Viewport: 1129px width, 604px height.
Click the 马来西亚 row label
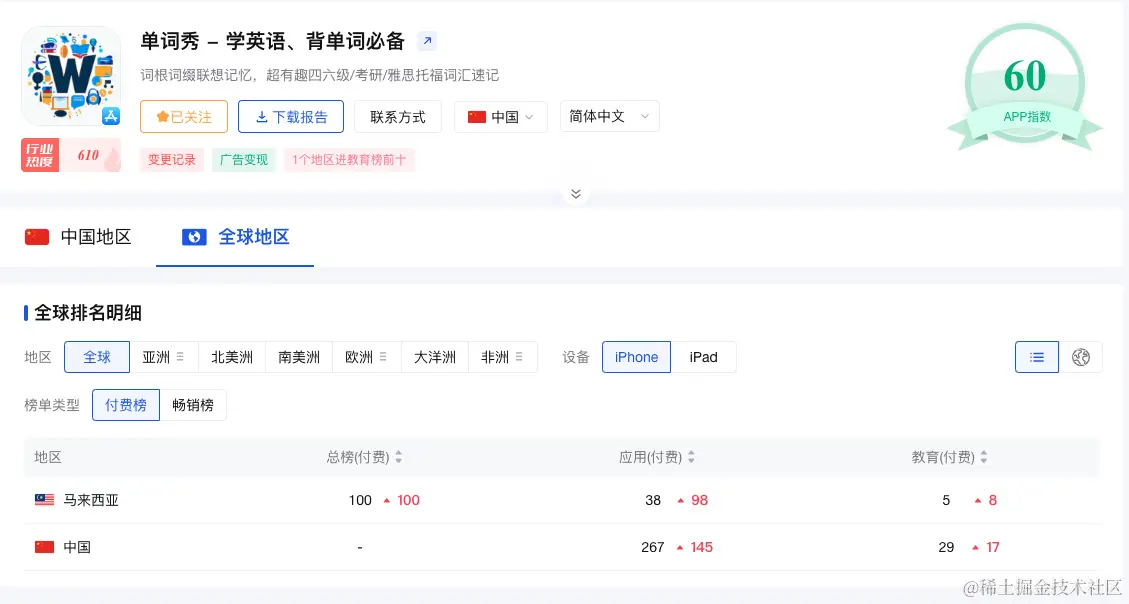click(91, 500)
